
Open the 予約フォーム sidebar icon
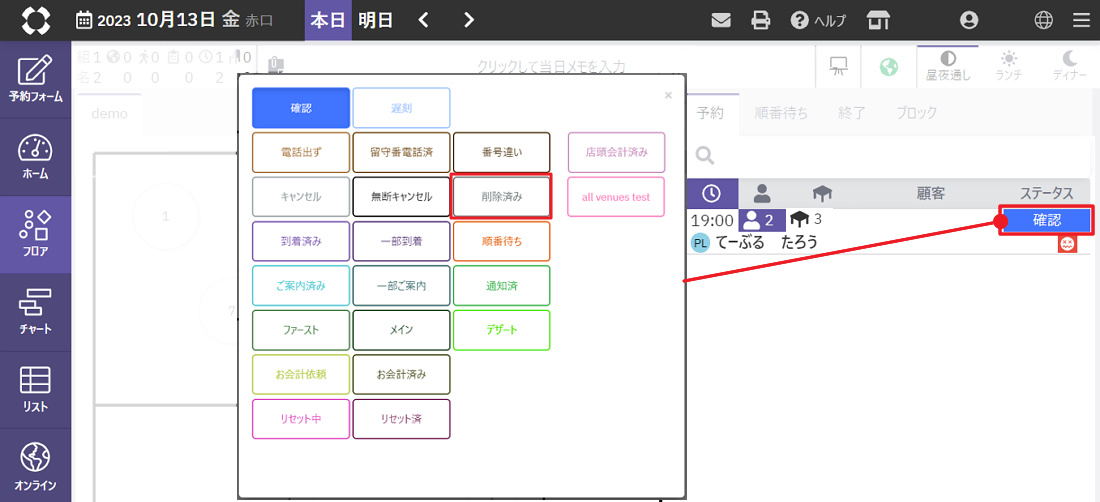tap(35, 79)
